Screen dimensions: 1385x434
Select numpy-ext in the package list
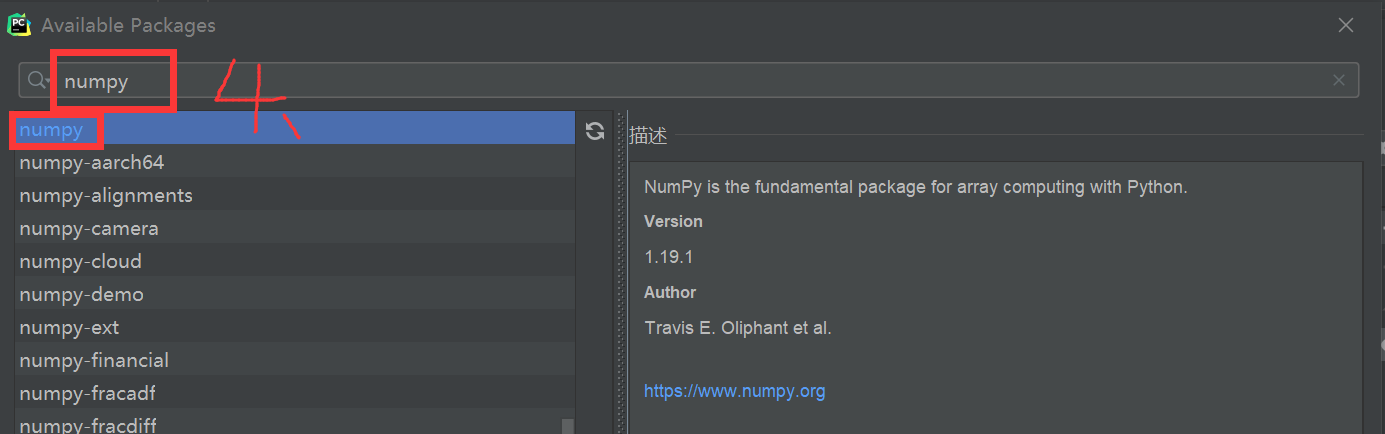[295, 327]
